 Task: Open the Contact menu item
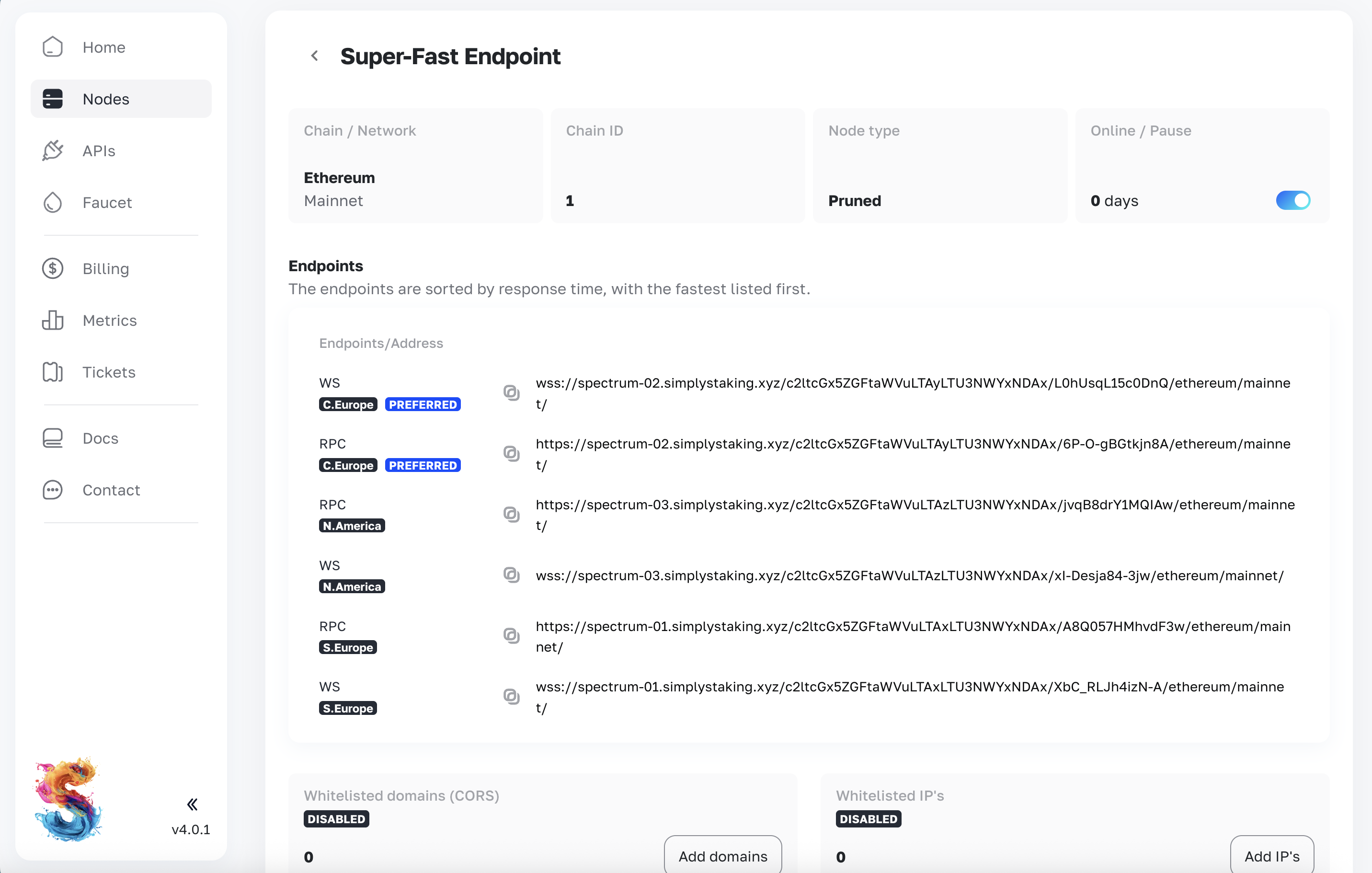121,490
